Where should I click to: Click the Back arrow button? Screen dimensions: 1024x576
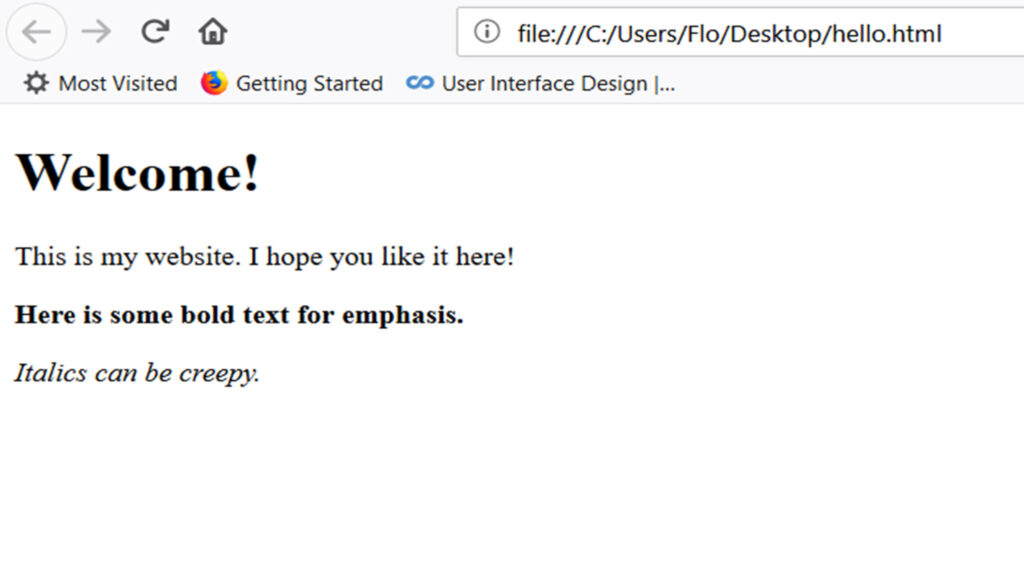tap(36, 32)
